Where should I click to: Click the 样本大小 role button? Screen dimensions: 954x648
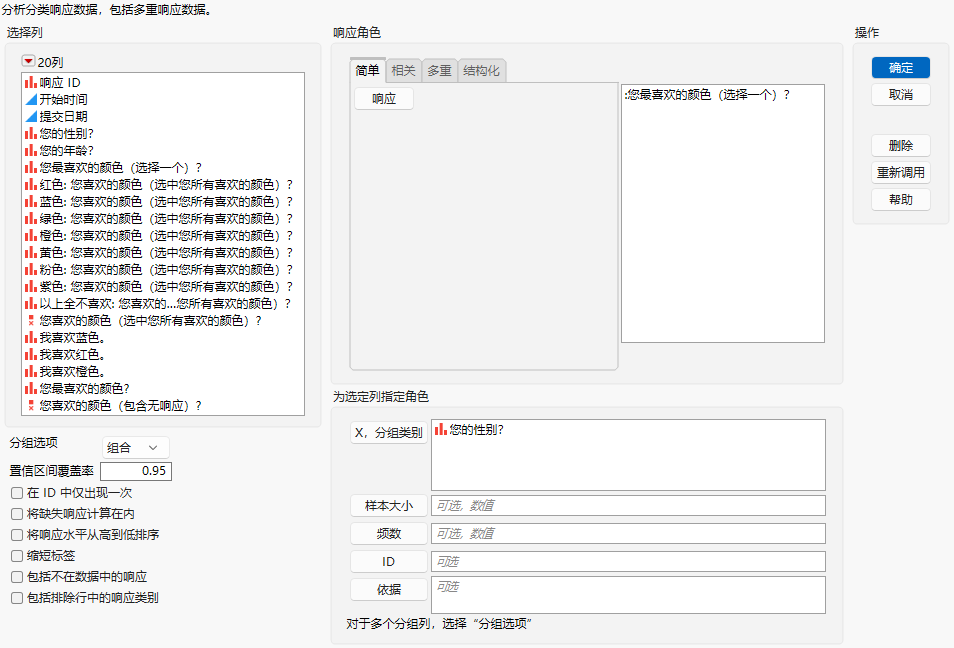pyautogui.click(x=389, y=506)
